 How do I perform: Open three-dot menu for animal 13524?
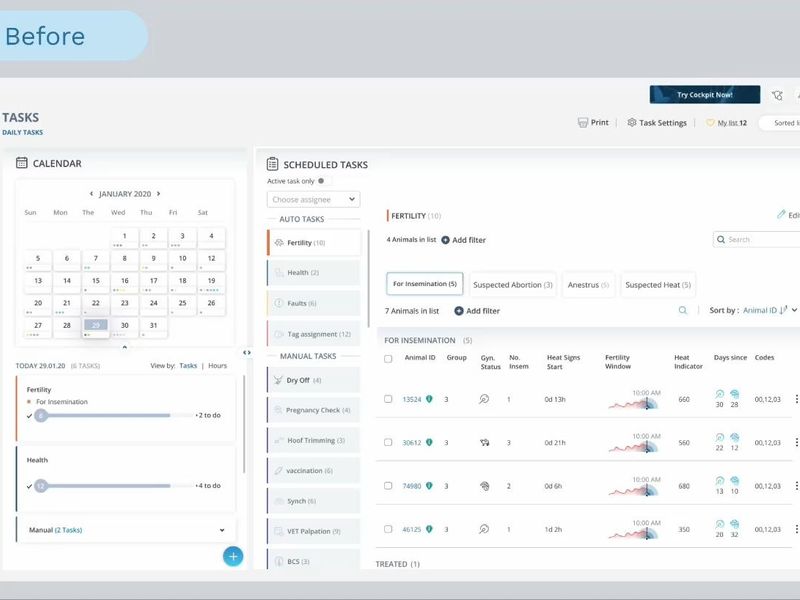(796, 399)
